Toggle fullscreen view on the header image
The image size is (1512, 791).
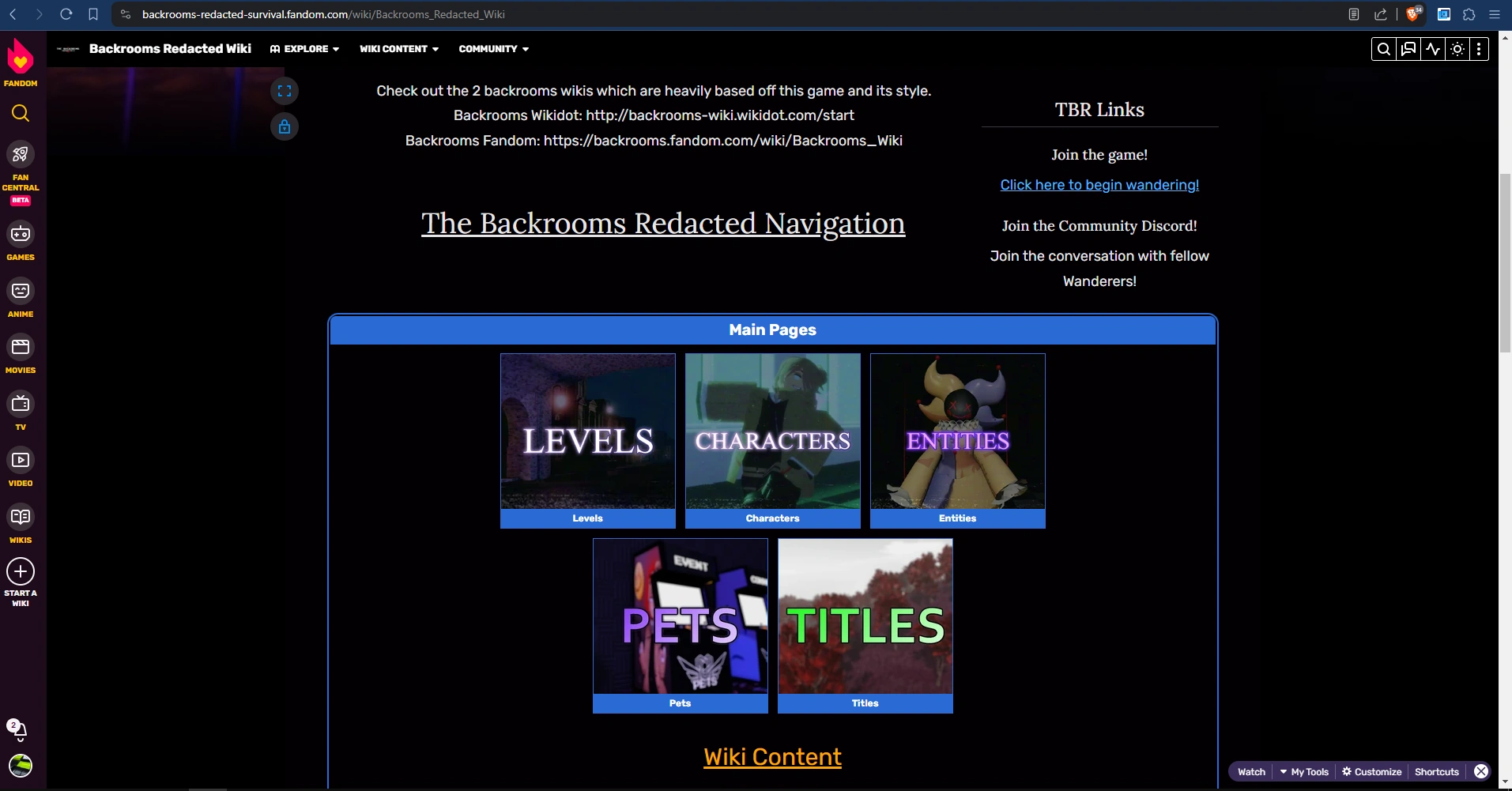285,90
